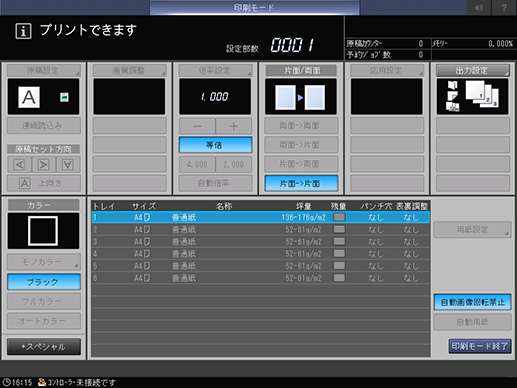Select tray 3 row in paper list
Image resolution: width=517 pixels, height=388 pixels.
click(x=260, y=242)
